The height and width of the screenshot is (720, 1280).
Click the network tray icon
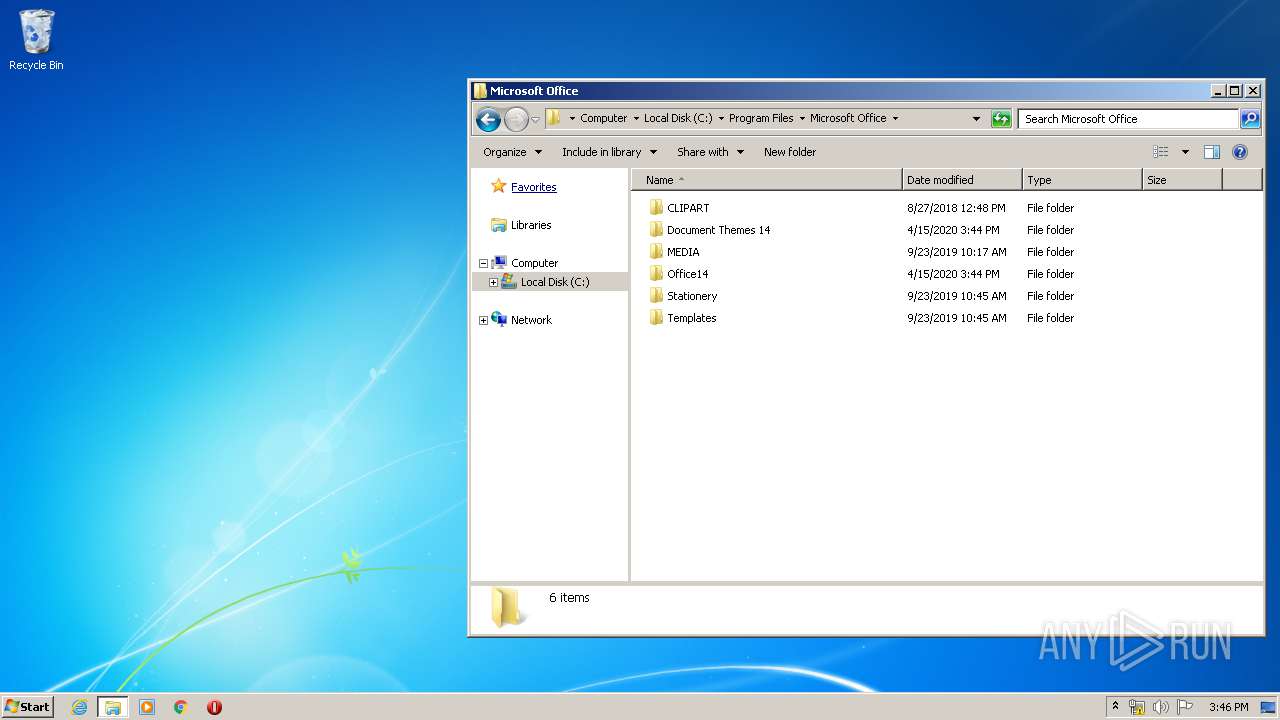pos(1137,707)
